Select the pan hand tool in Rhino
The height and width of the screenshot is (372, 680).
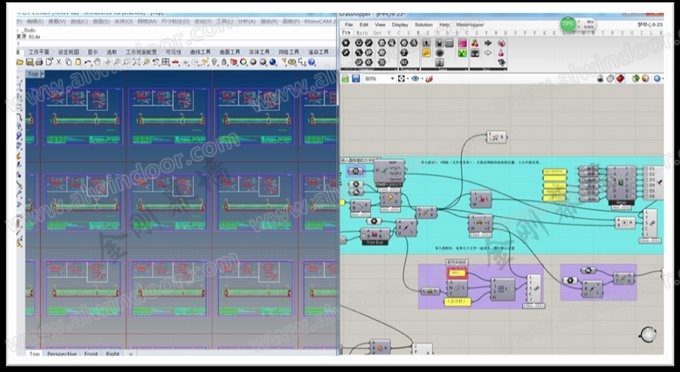[98, 62]
